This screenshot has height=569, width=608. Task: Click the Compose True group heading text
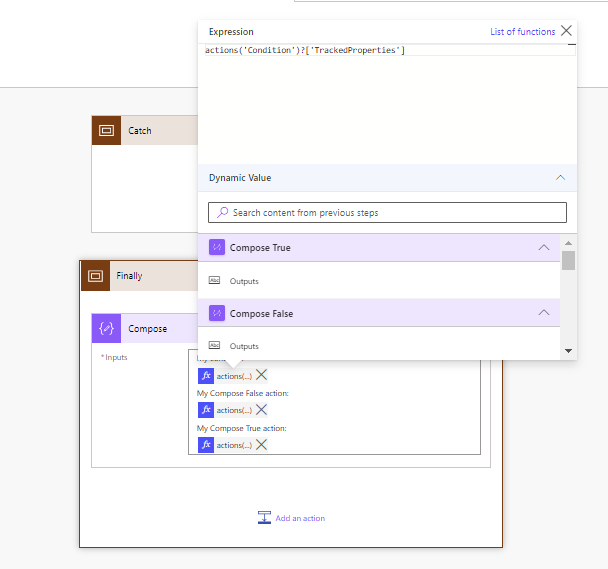[x=260, y=248]
